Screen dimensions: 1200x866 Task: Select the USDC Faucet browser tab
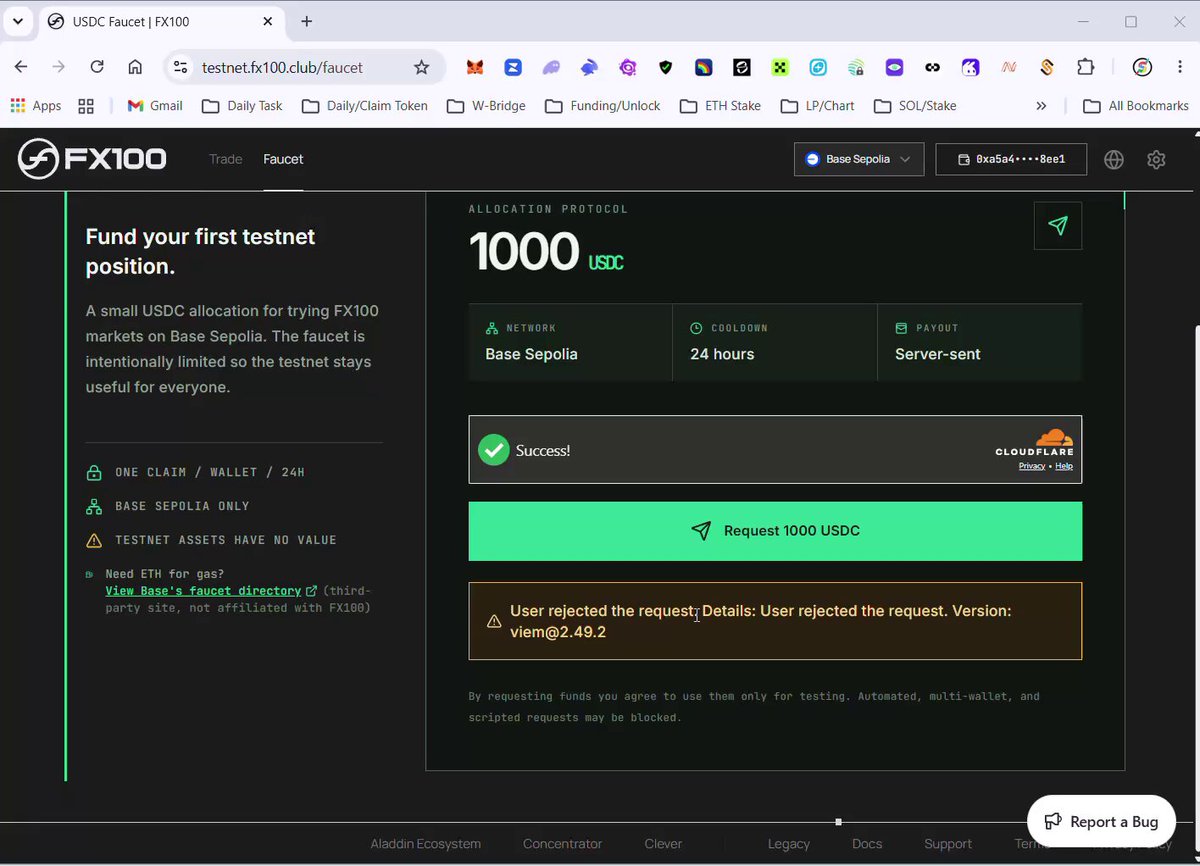pyautogui.click(x=160, y=21)
